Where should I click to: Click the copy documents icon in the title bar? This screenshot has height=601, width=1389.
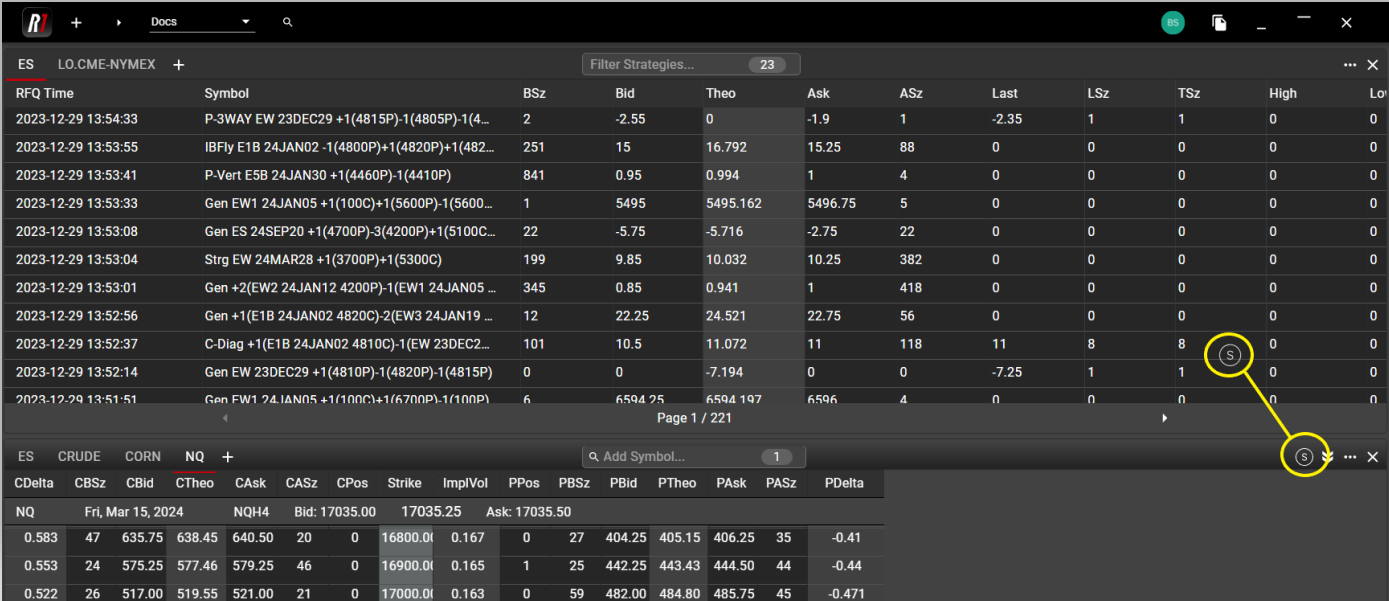click(1219, 22)
